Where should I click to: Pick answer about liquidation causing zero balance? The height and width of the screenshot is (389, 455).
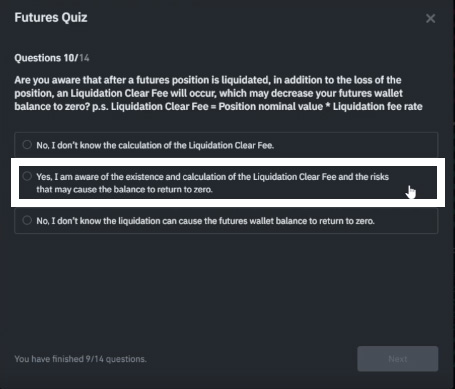point(205,221)
